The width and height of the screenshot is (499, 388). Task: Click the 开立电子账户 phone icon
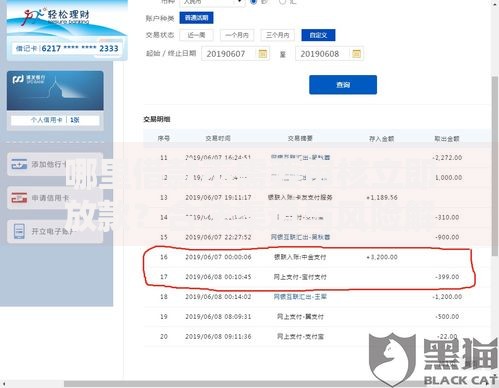coord(19,231)
